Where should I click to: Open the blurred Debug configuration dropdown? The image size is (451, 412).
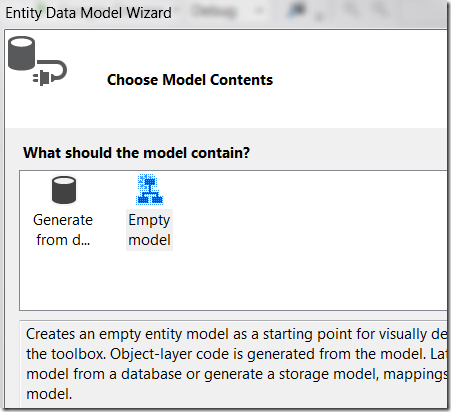pos(215,12)
